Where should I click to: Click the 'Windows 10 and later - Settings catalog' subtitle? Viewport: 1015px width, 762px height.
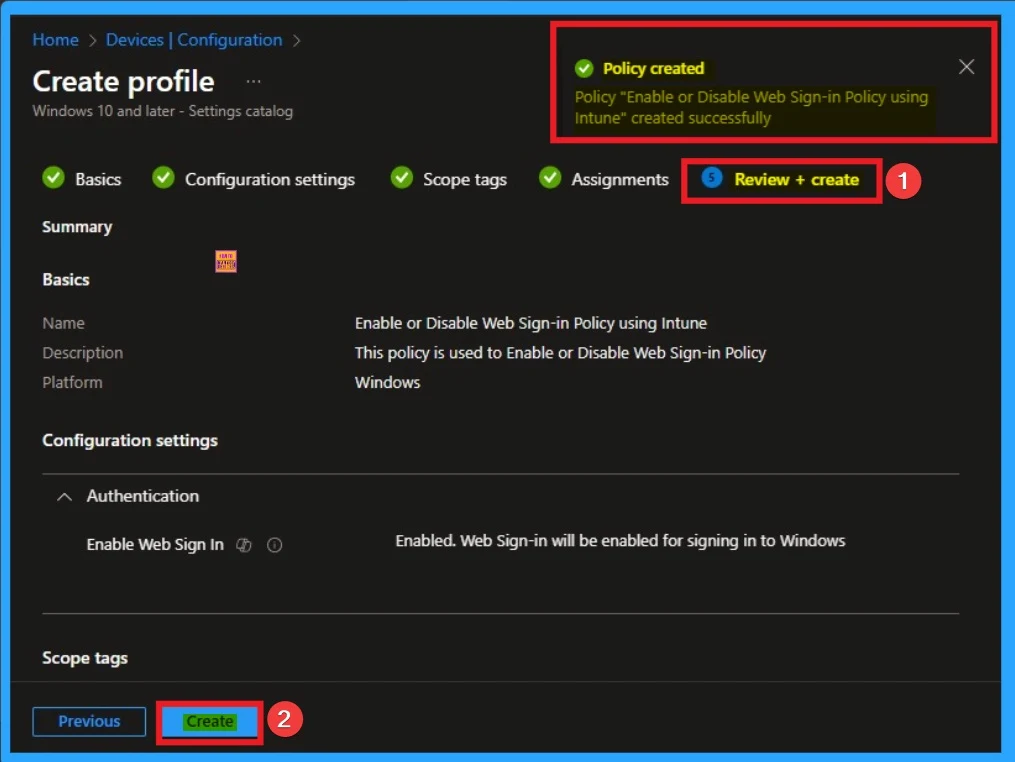point(162,111)
